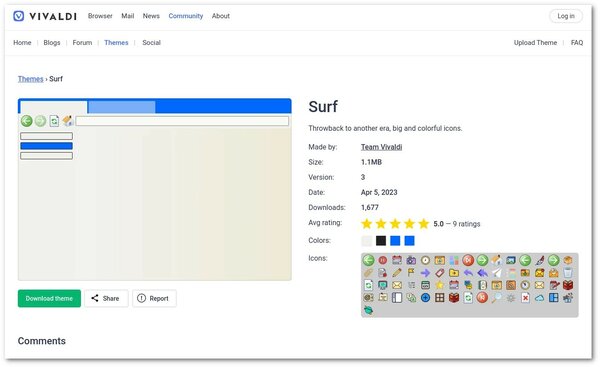Click the Surf theme preview image
Viewport: 600px width, 367px height.
coord(155,189)
